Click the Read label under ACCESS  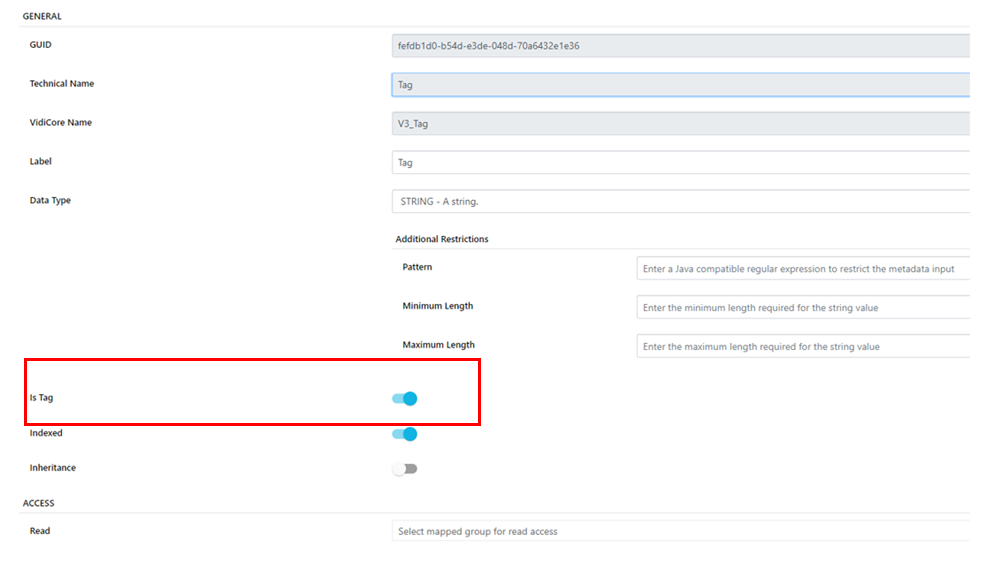40,531
